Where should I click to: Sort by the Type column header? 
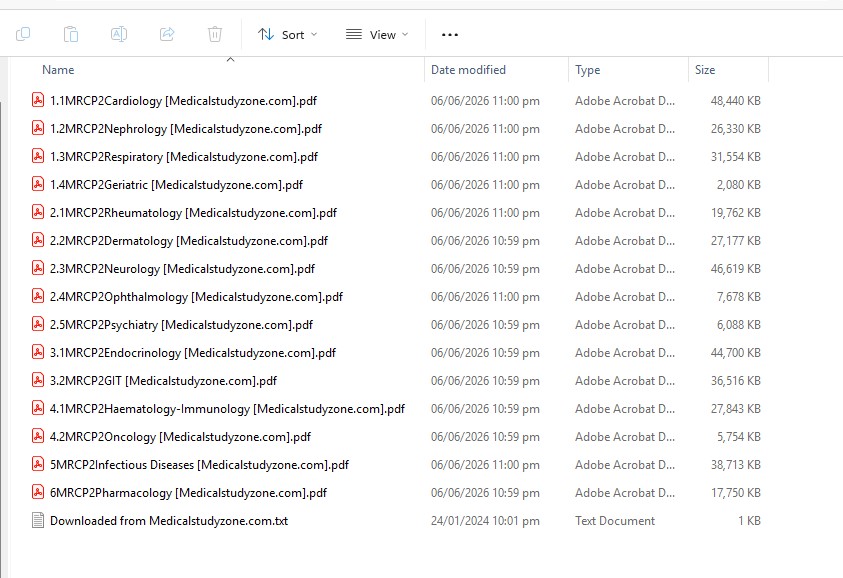[588, 70]
